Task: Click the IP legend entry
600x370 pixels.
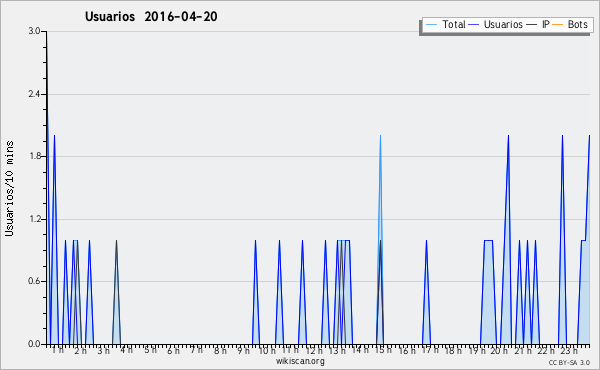Action: tap(538, 24)
